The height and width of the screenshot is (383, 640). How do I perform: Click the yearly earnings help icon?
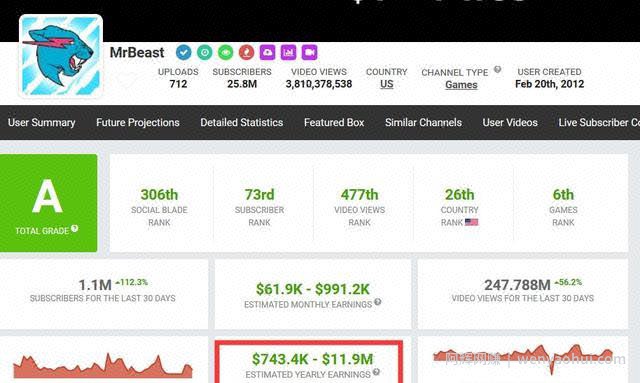(376, 372)
